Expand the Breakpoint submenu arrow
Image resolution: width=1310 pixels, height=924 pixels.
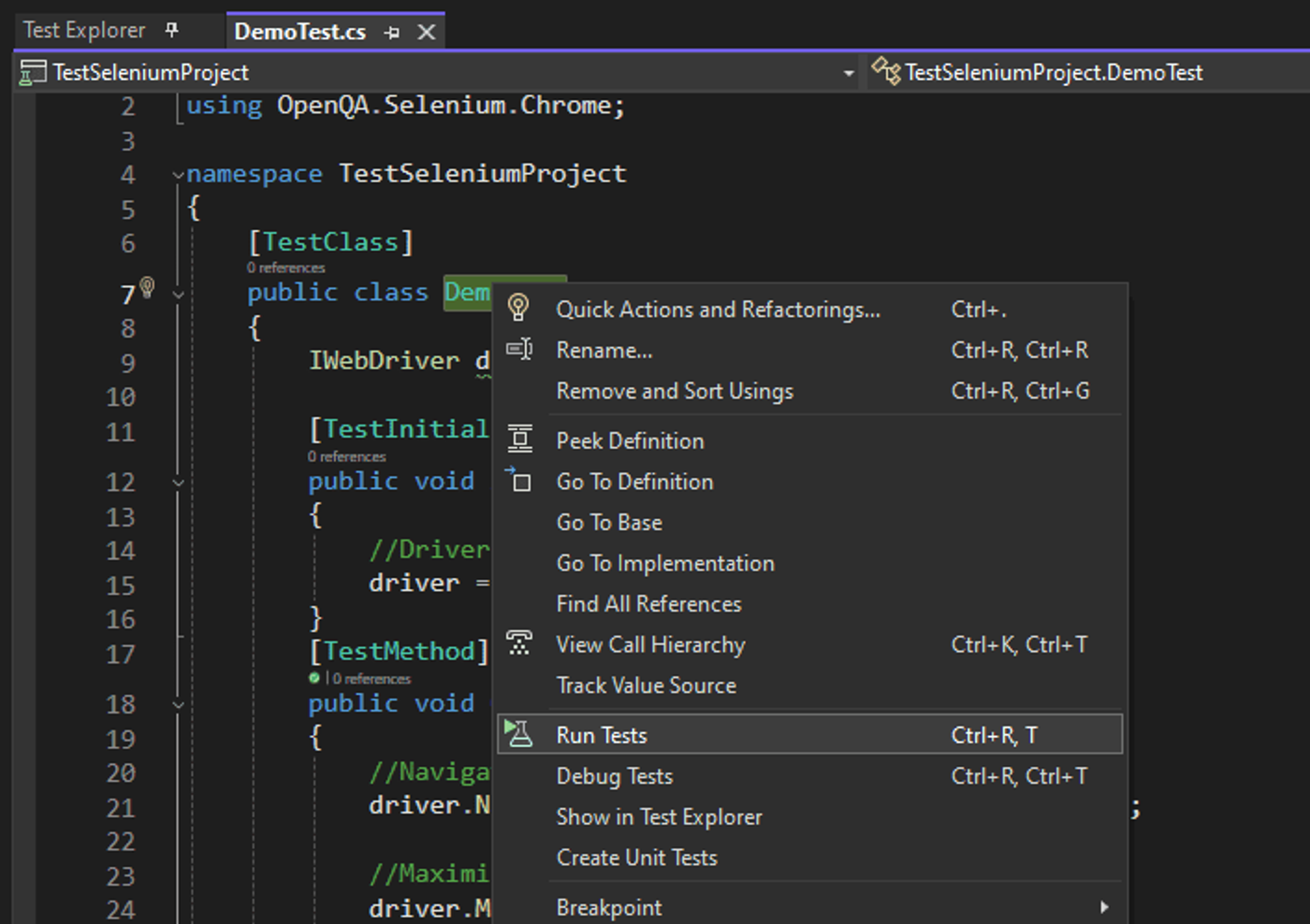click(x=1105, y=907)
